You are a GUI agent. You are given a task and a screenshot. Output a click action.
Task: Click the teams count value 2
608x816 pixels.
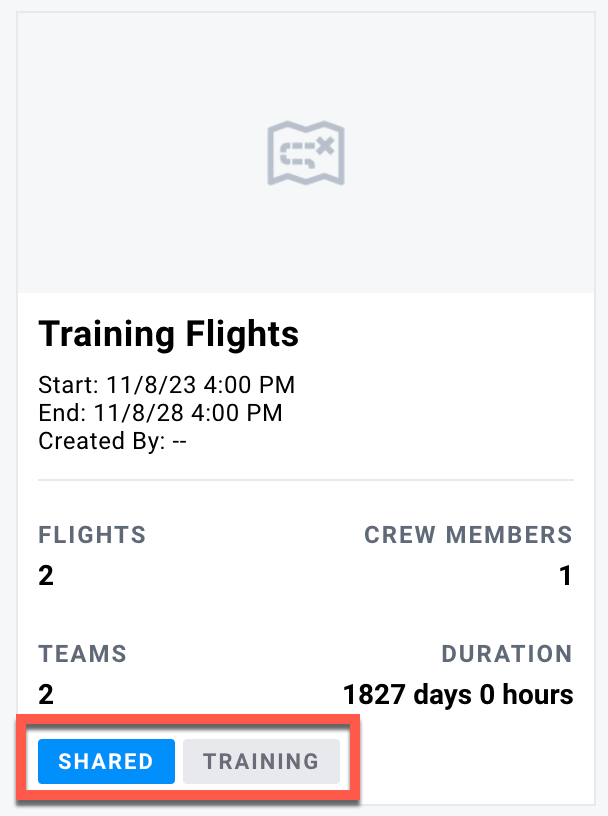coord(46,695)
